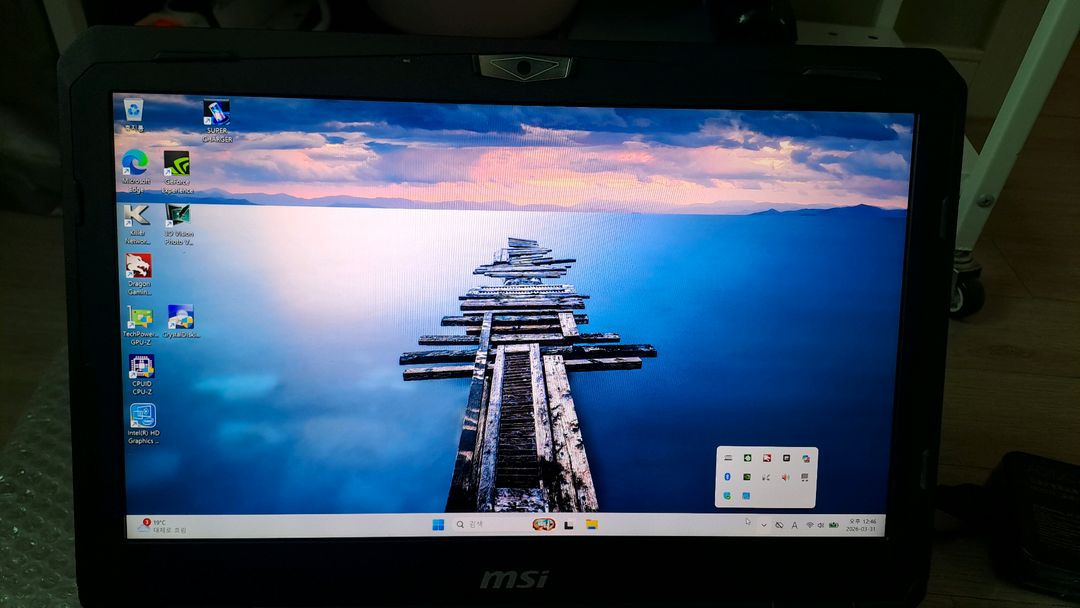The width and height of the screenshot is (1080, 608).
Task: Collapse the hidden icons overflow chevron
Action: (x=765, y=523)
